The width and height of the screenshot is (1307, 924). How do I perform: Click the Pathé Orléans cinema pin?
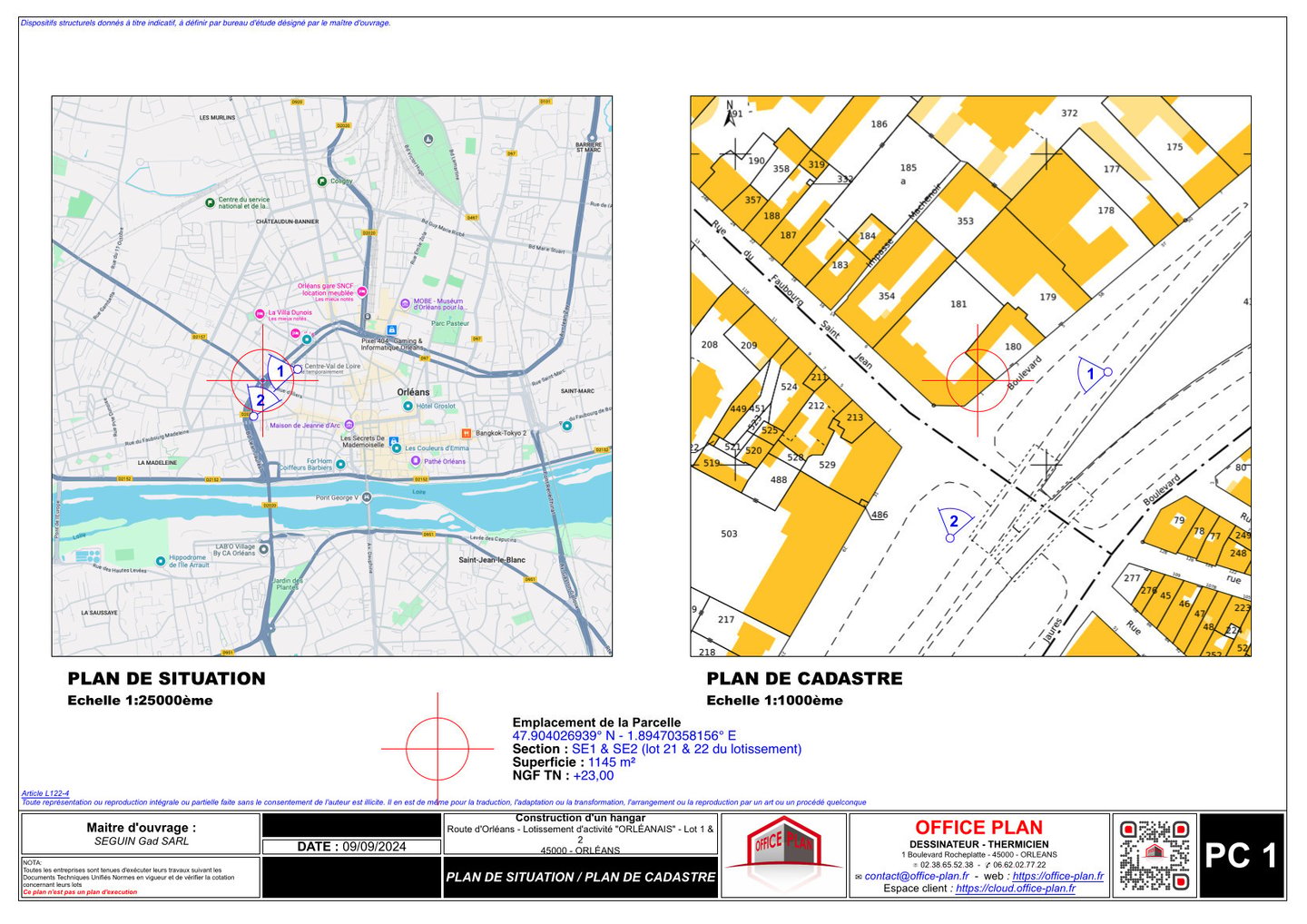point(416,461)
